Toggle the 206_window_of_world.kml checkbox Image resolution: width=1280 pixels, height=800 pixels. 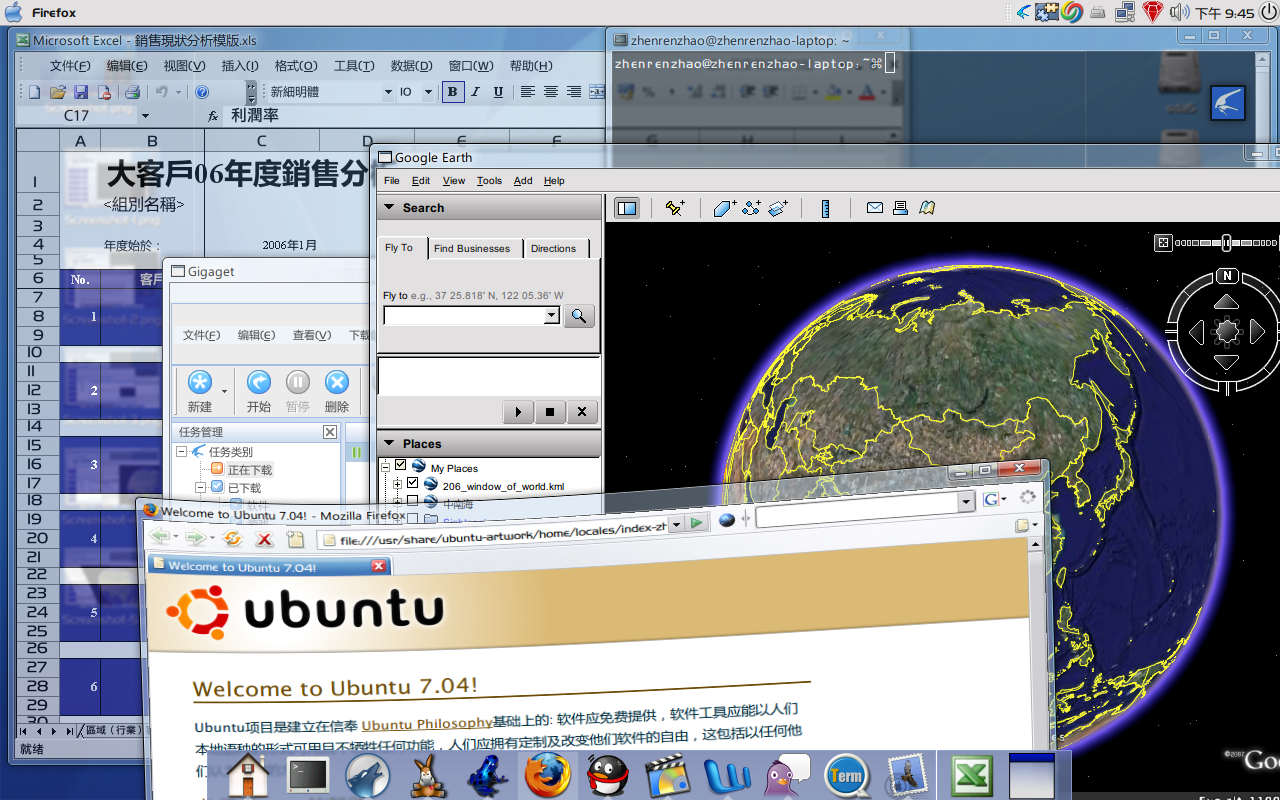pyautogui.click(x=412, y=483)
